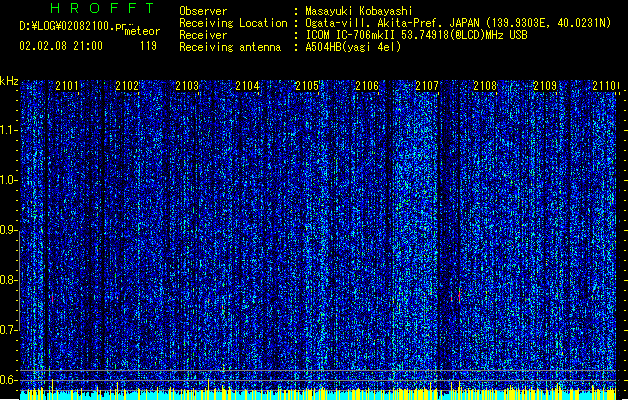Click the 0.9 kHz axis label
This screenshot has height=400, width=629.
pyautogui.click(x=8, y=230)
